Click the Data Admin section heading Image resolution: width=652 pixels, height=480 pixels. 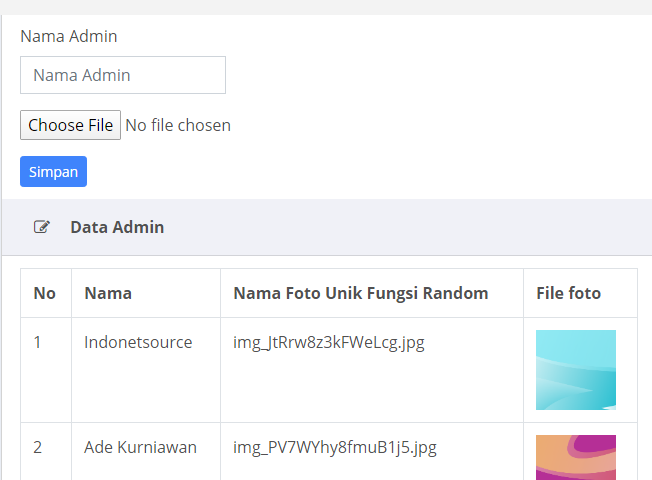(117, 227)
